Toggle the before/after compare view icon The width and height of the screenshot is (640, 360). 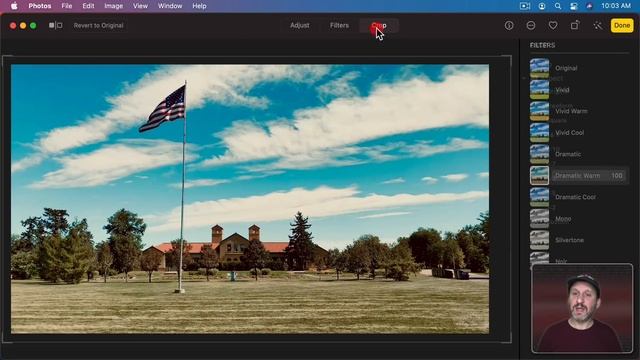click(x=56, y=25)
